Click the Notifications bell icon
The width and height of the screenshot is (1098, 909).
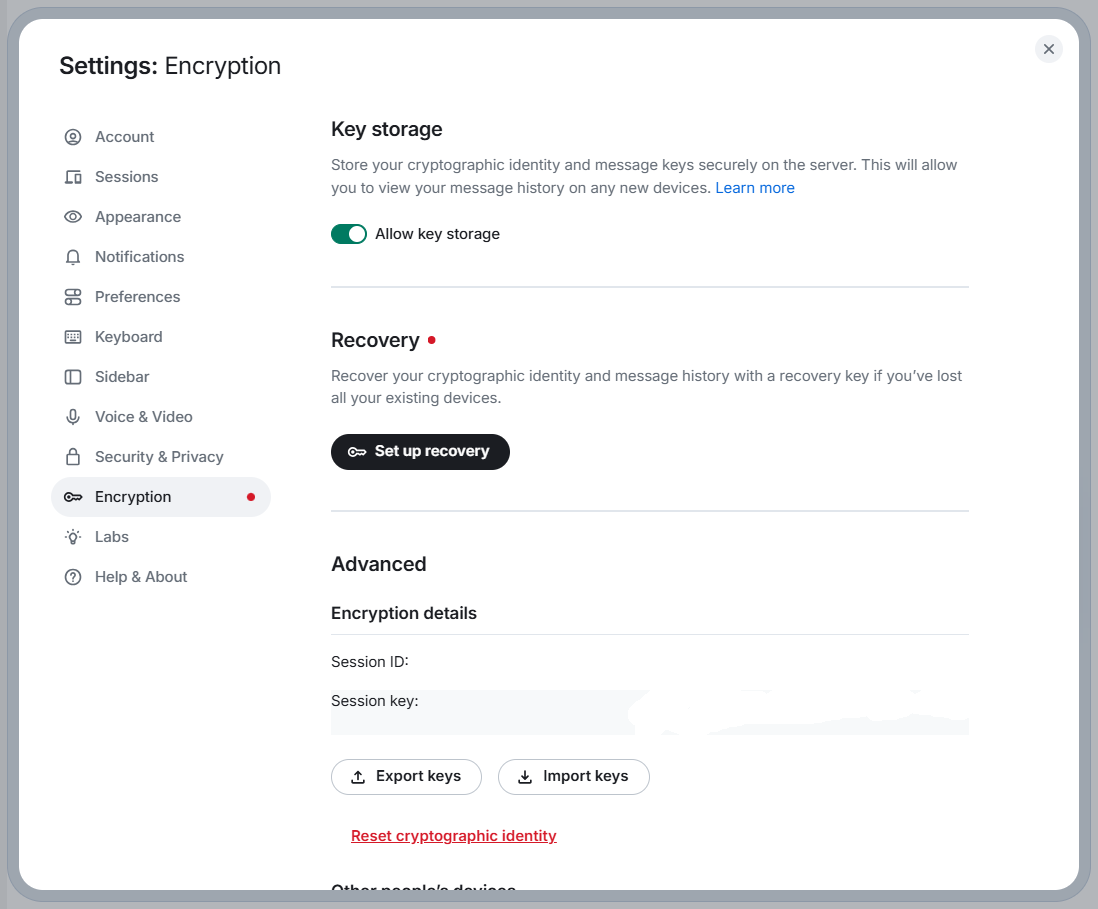click(73, 257)
